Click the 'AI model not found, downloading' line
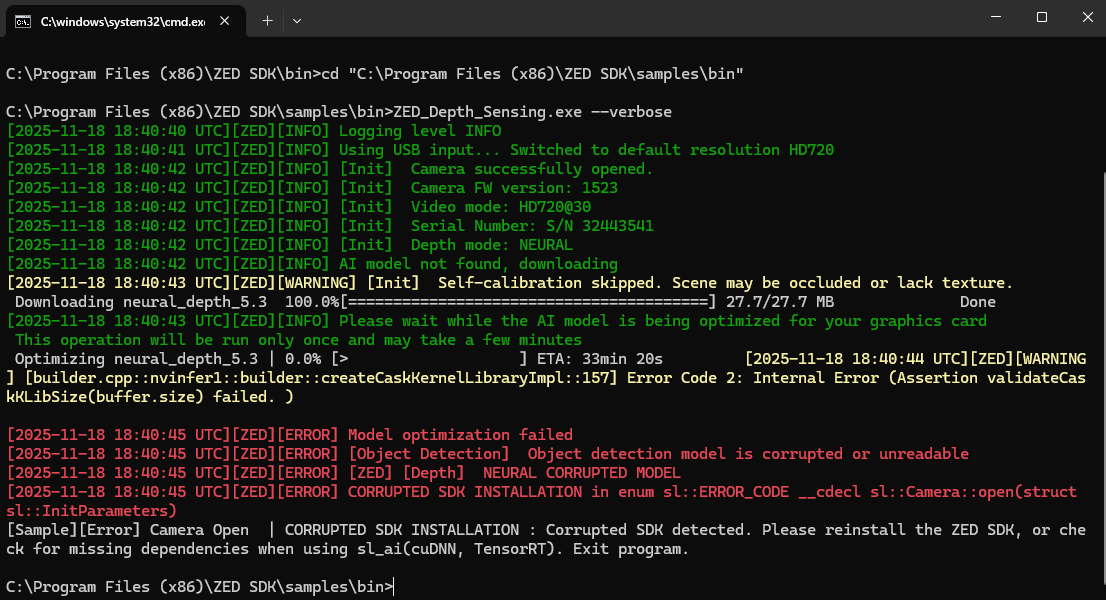Screen dimensions: 1106x600 click(478, 264)
